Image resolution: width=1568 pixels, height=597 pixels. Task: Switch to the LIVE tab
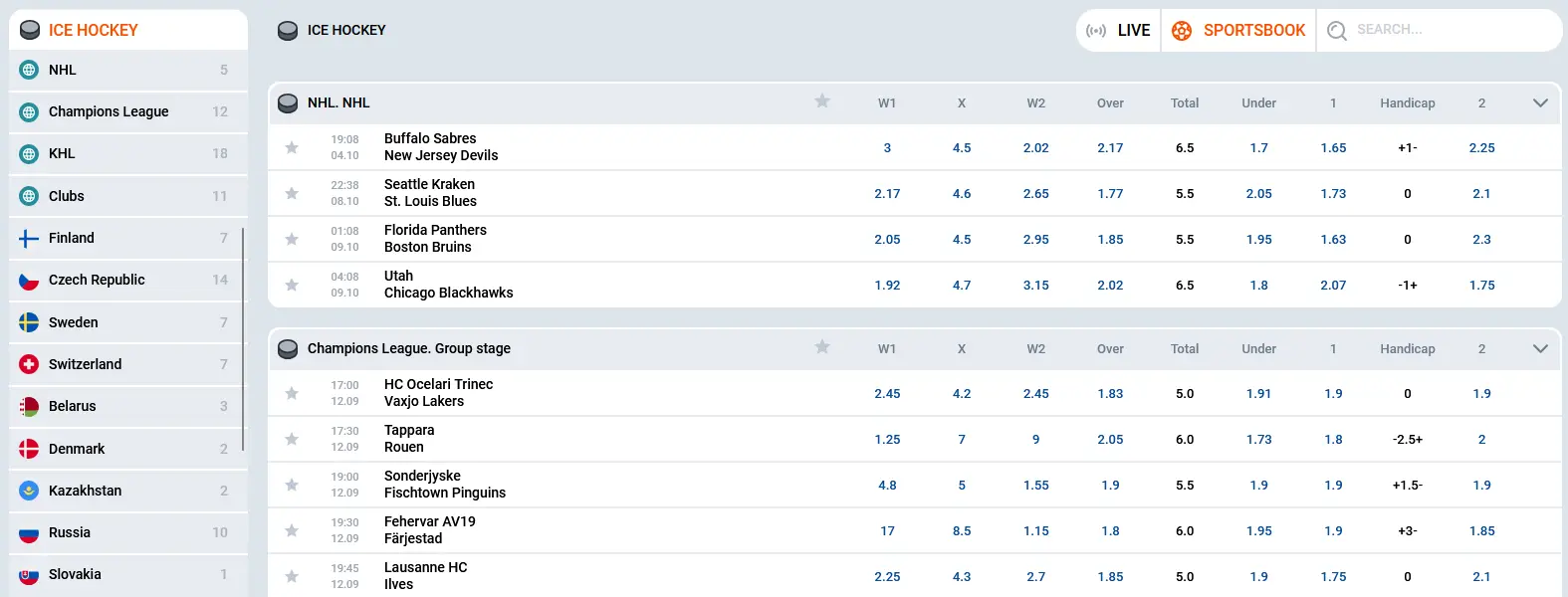pos(1119,31)
